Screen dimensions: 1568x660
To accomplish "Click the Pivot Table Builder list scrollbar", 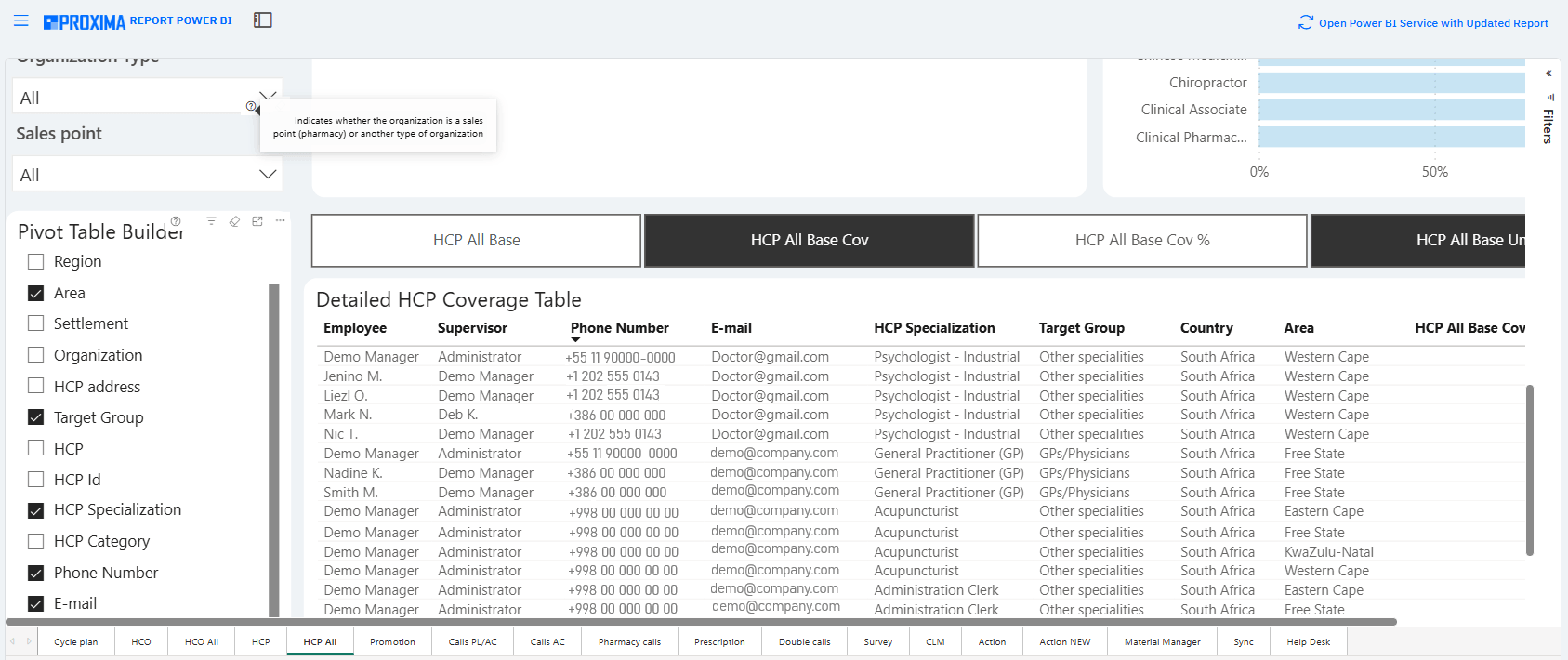I will tap(274, 450).
